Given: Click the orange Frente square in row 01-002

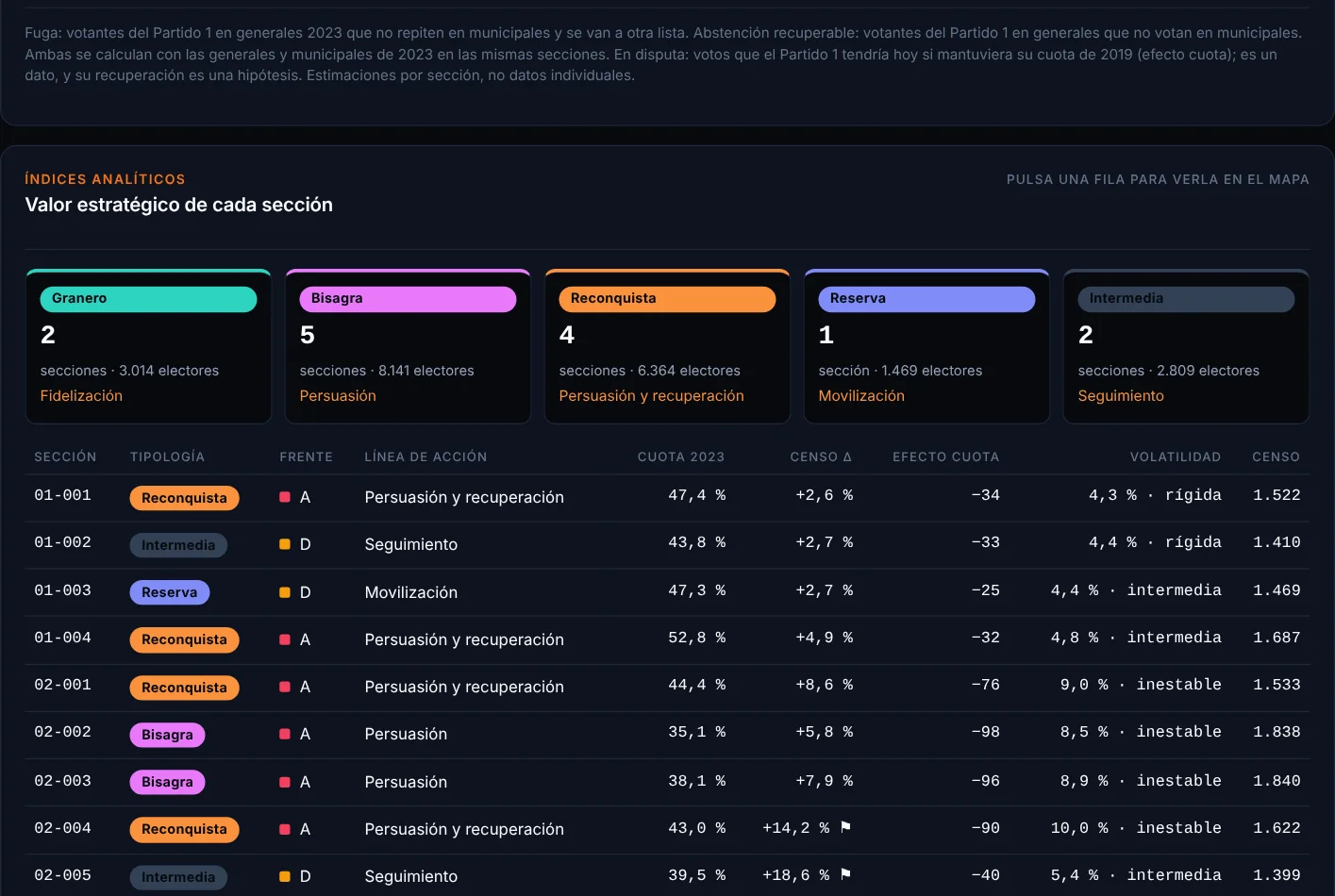Looking at the screenshot, I should point(285,544).
